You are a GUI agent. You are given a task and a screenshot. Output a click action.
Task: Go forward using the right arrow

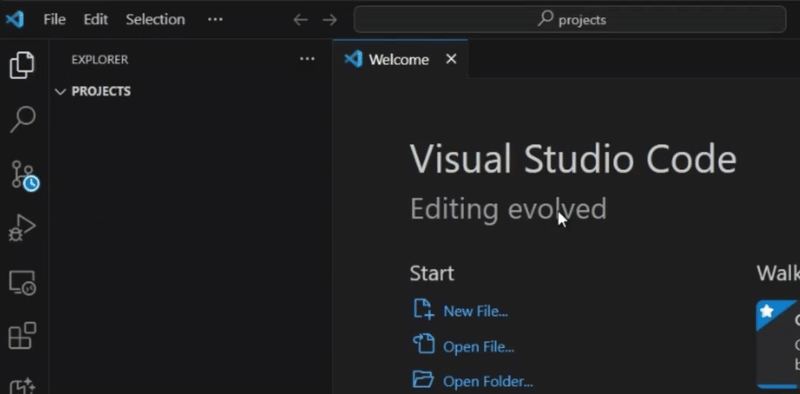(x=330, y=20)
